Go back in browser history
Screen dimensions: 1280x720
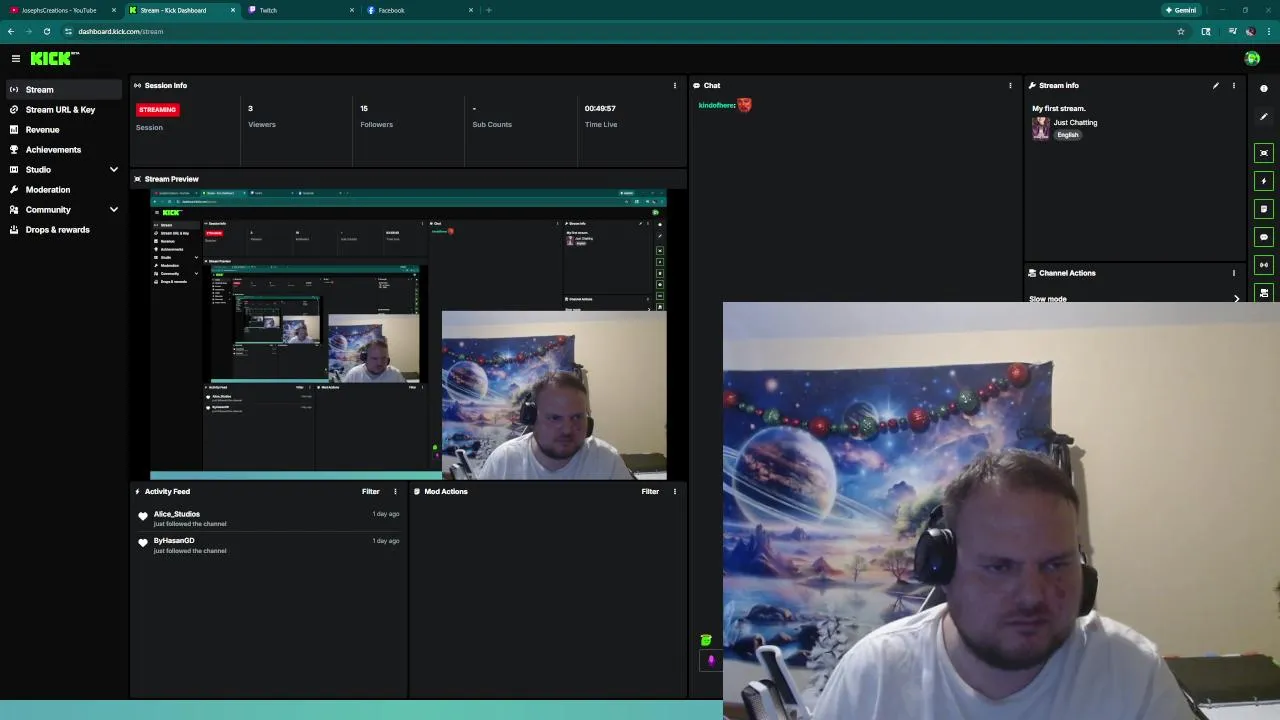(11, 31)
